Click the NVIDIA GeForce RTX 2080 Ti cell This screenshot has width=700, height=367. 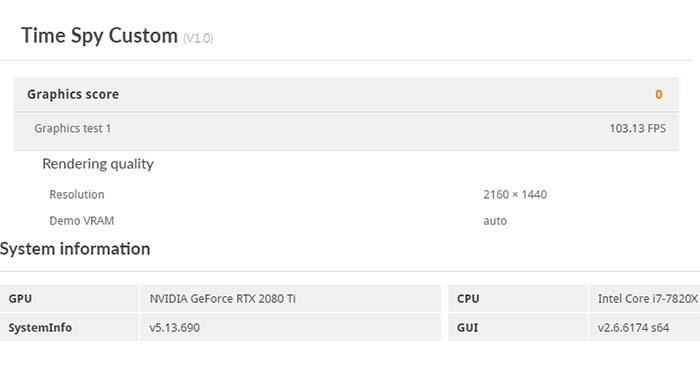click(x=291, y=299)
